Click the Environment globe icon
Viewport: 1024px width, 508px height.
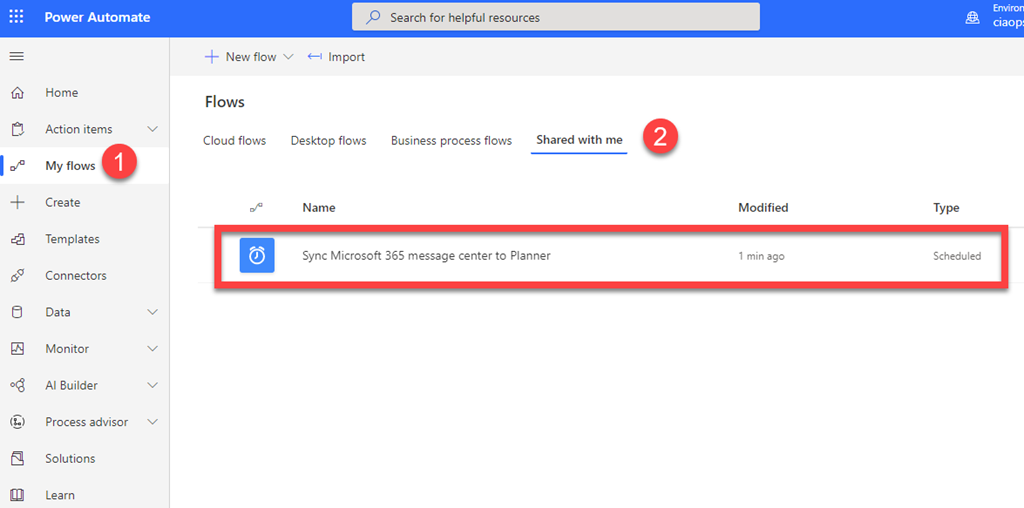[972, 17]
